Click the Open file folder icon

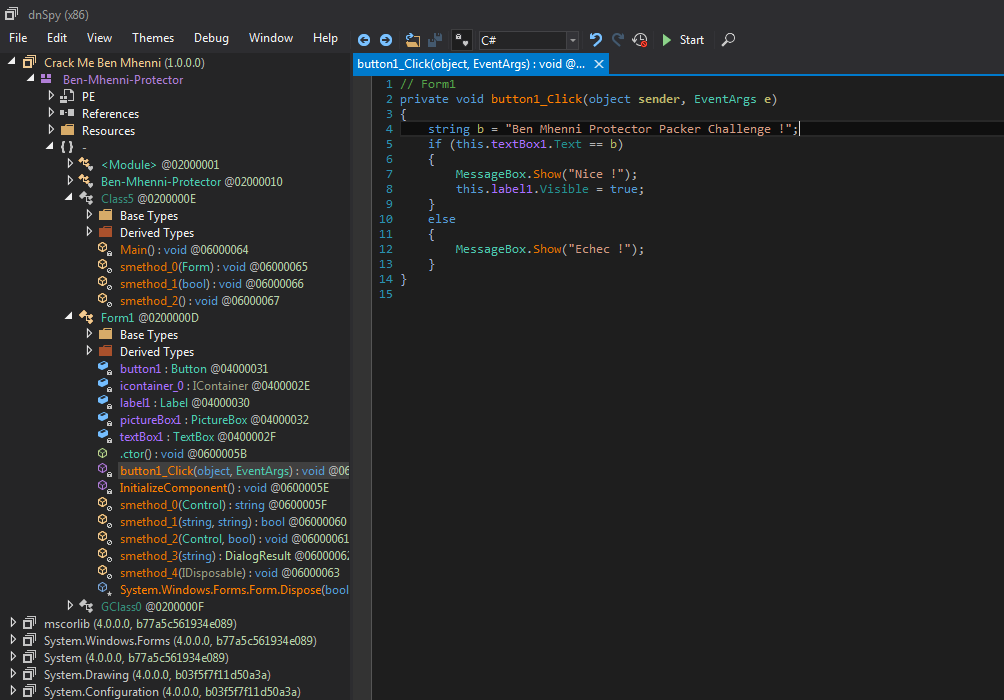point(413,40)
